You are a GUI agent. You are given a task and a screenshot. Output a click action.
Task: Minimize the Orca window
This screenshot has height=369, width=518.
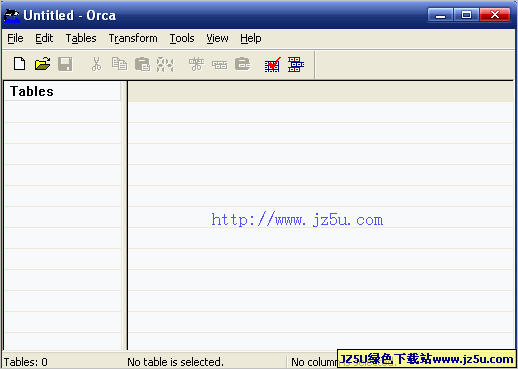440,15
